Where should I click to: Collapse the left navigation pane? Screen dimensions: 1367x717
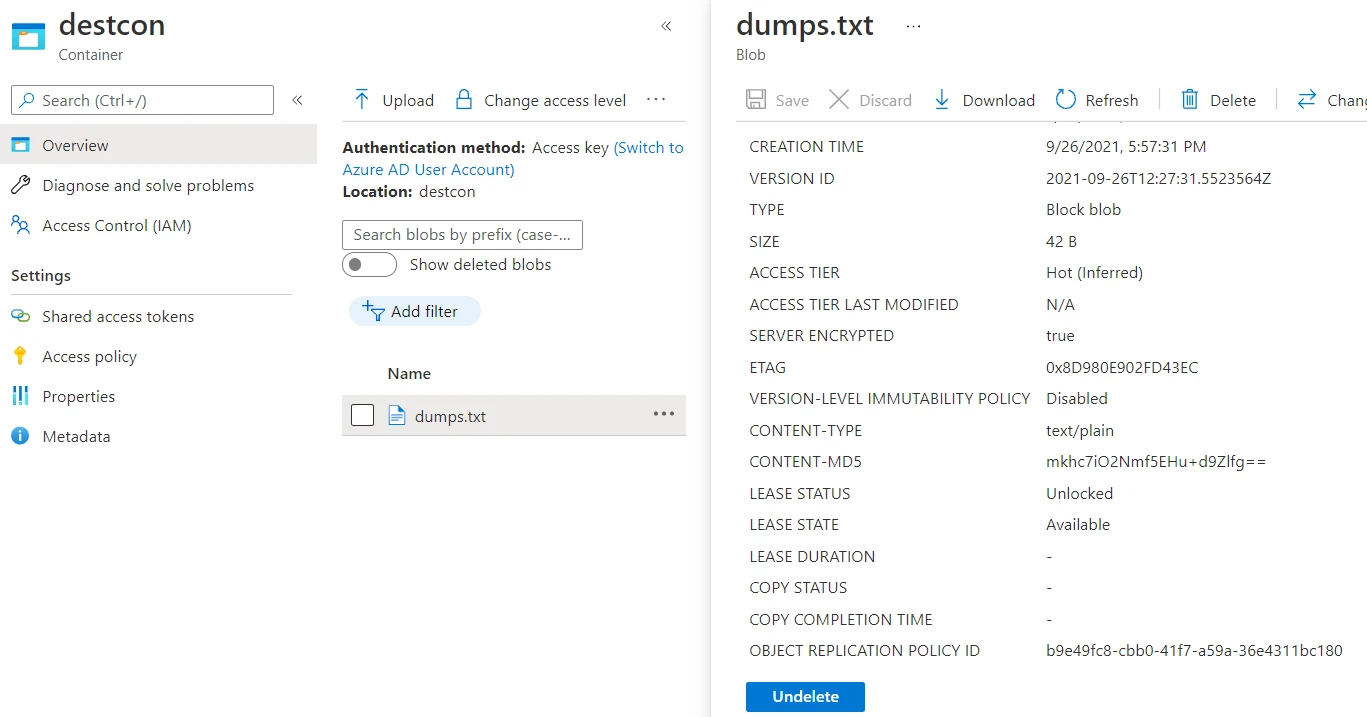[297, 100]
